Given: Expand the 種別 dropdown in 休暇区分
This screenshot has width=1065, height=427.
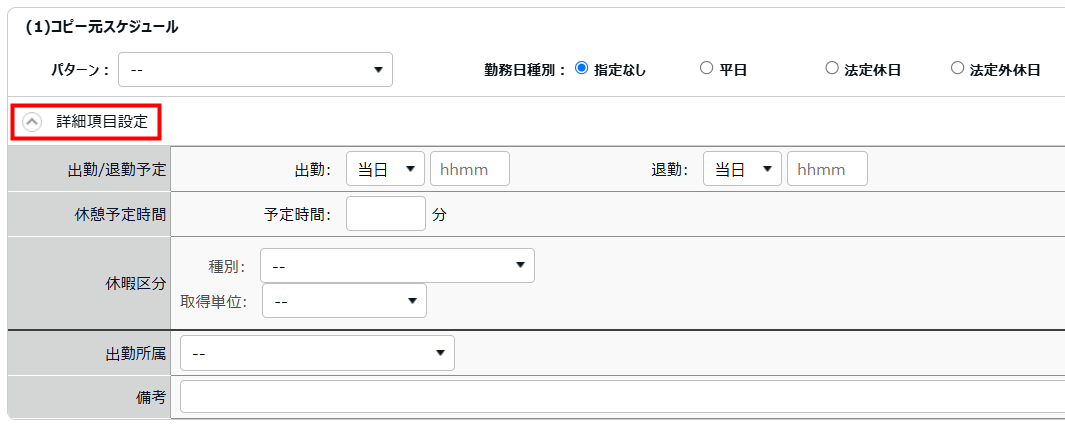Looking at the screenshot, I should coord(397,266).
